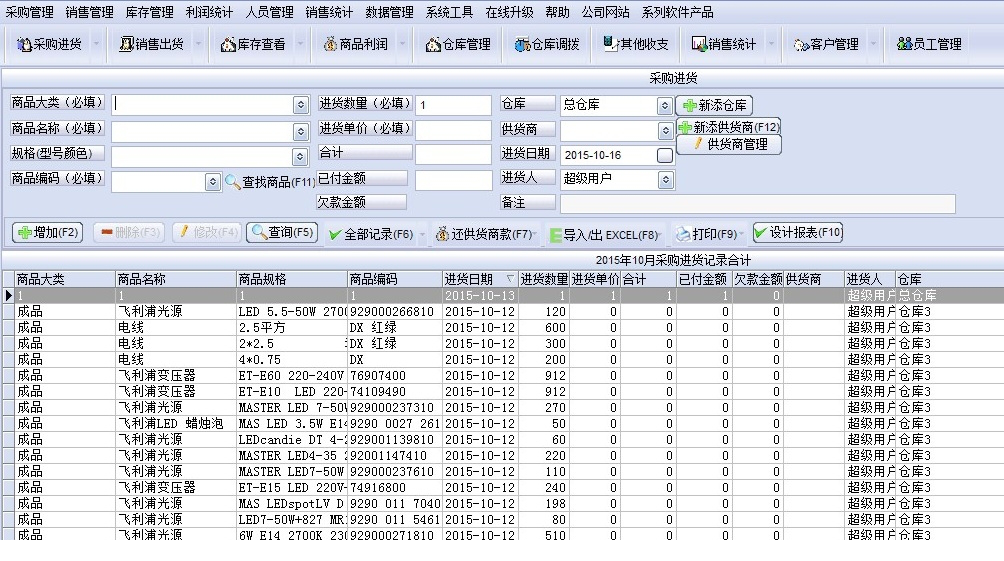The width and height of the screenshot is (1004, 561).
Task: Click the 增加(F2) add button
Action: coord(47,232)
